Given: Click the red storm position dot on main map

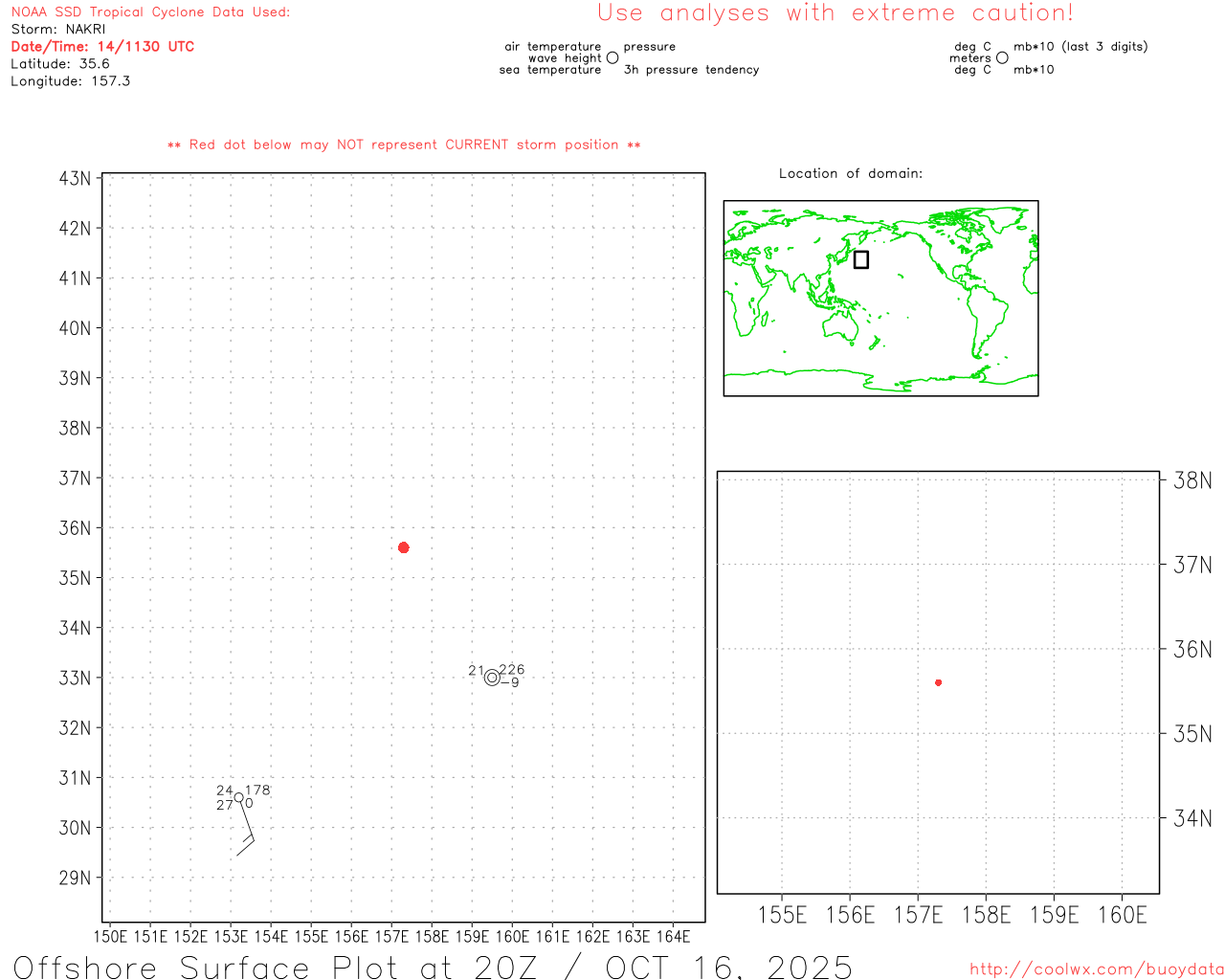Looking at the screenshot, I should [x=404, y=547].
